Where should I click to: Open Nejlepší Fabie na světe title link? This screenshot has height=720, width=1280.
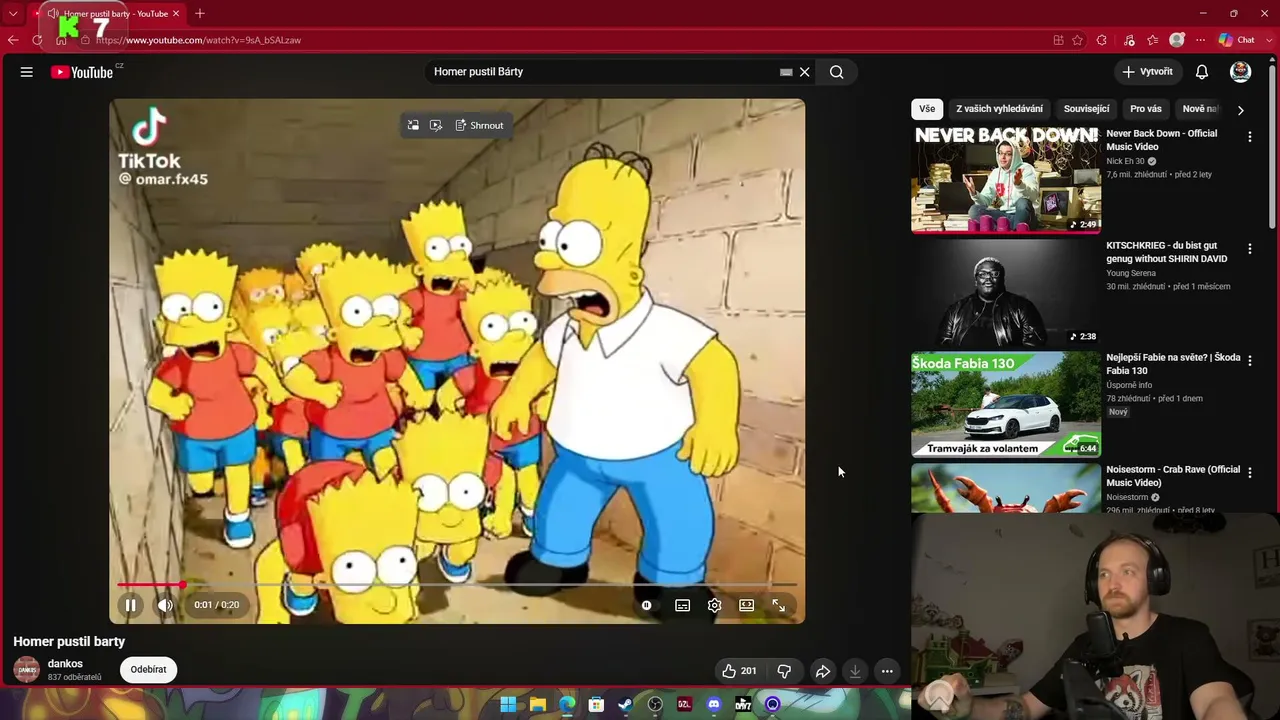point(1173,364)
